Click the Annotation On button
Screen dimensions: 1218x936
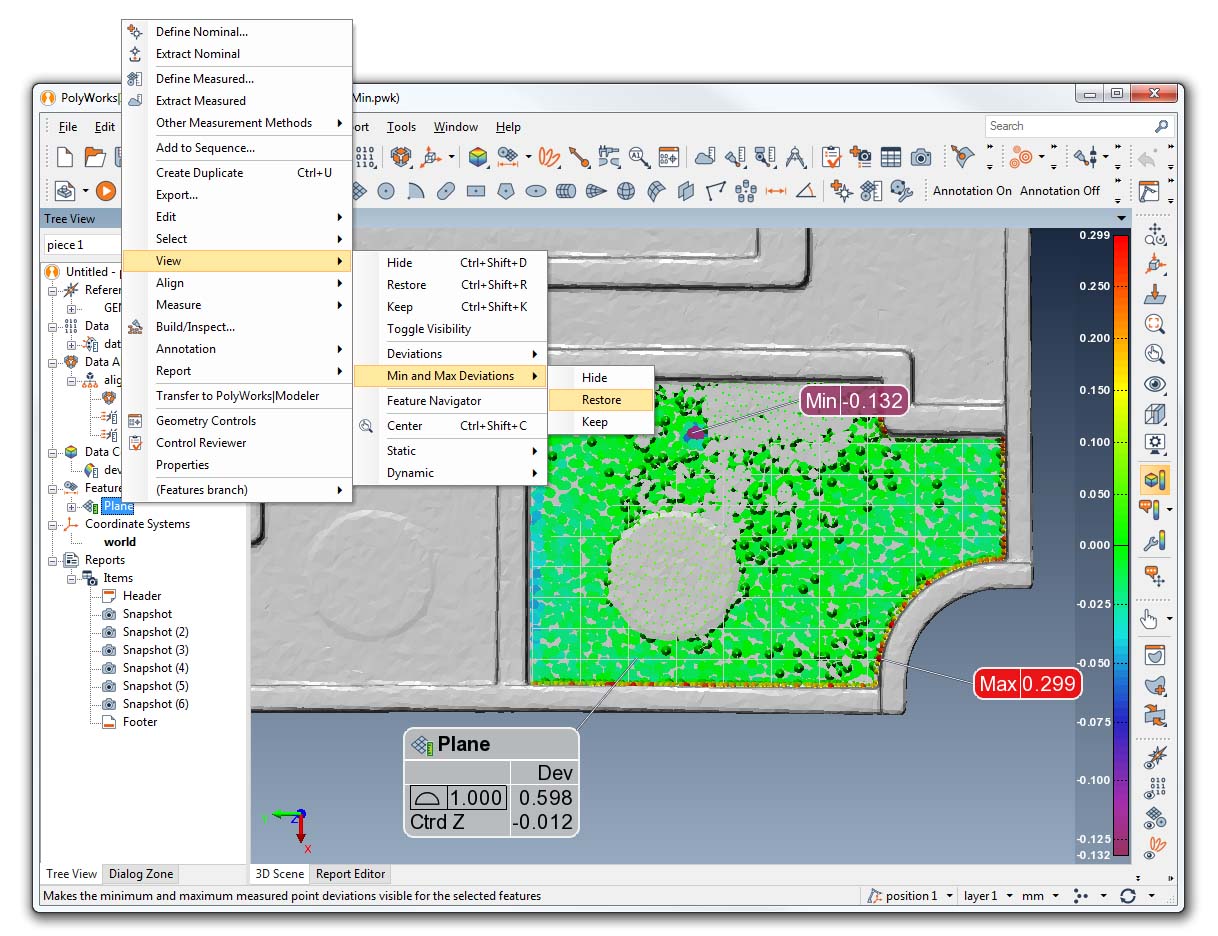(972, 191)
